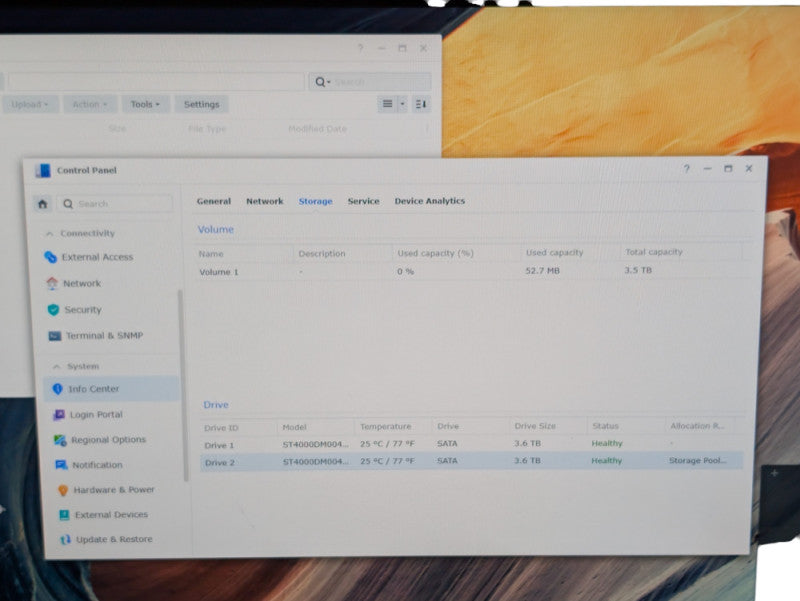Click the Storage Pool allocation cell
This screenshot has height=601, width=800.
(697, 460)
